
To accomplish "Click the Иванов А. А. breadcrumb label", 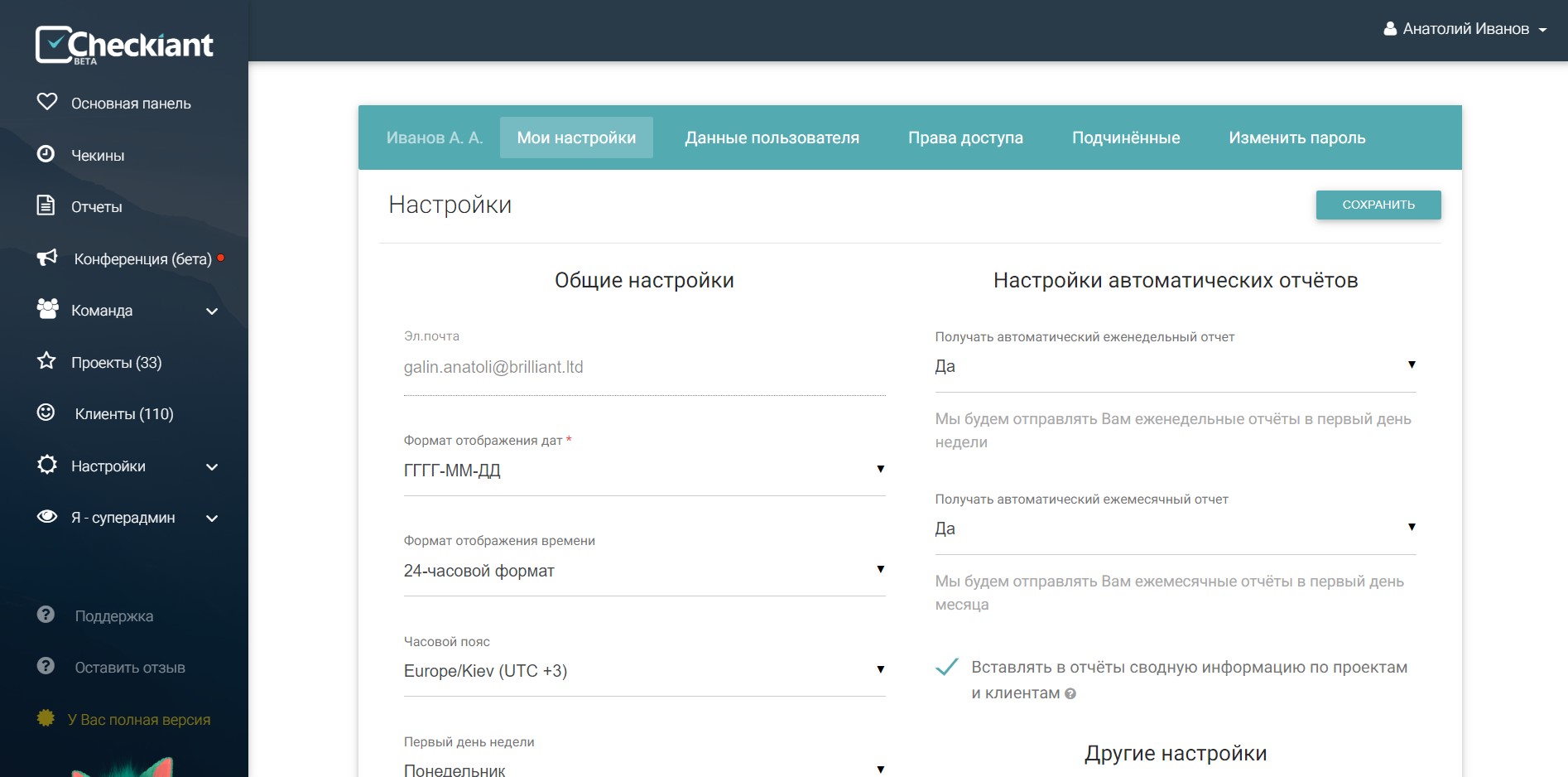I will (x=435, y=138).
